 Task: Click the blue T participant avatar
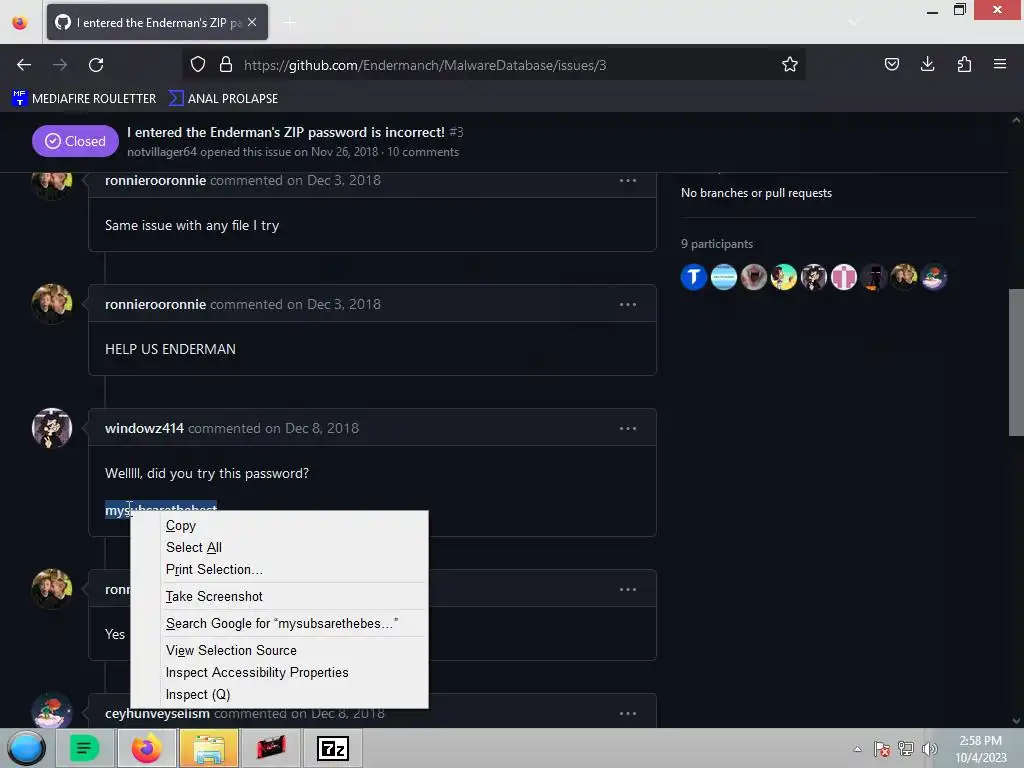click(694, 277)
